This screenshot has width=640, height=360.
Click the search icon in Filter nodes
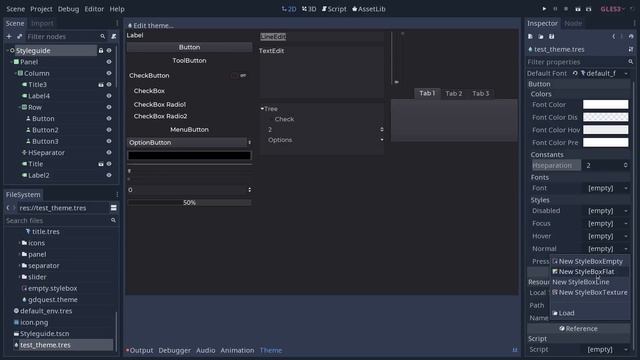click(x=103, y=37)
